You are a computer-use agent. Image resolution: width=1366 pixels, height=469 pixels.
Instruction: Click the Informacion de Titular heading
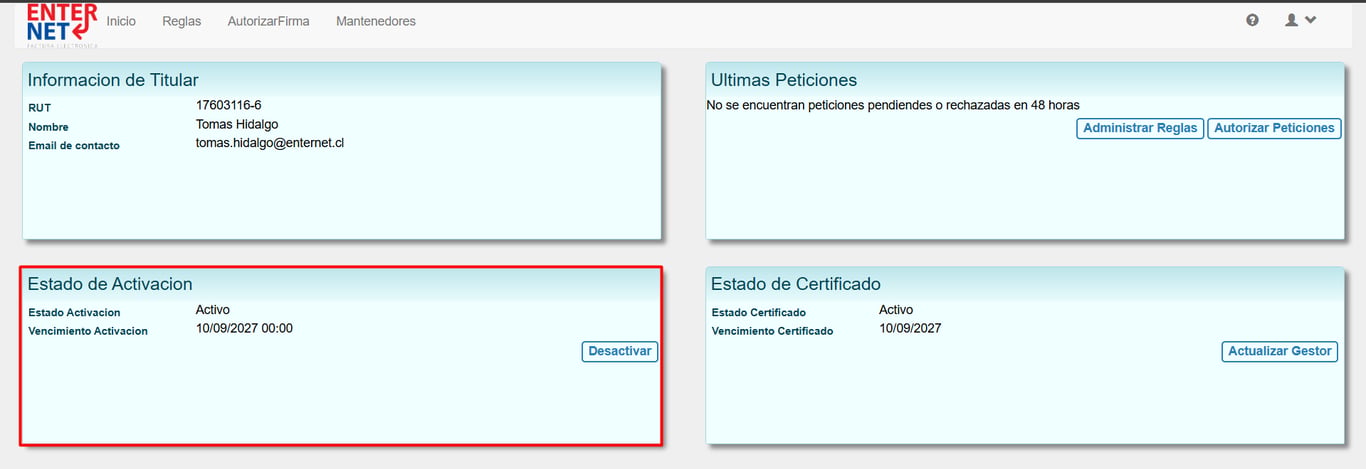click(113, 80)
